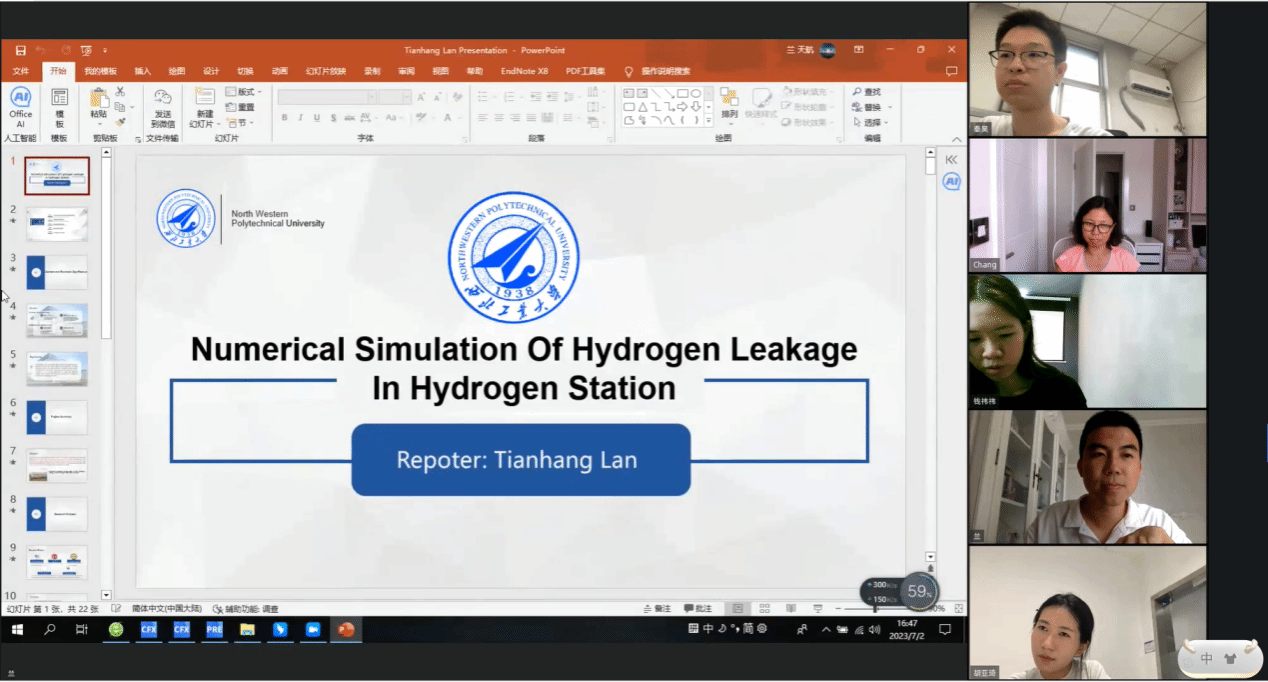Image resolution: width=1268 pixels, height=682 pixels.
Task: Switch to the Insert ribbon tab
Action: coord(143,71)
